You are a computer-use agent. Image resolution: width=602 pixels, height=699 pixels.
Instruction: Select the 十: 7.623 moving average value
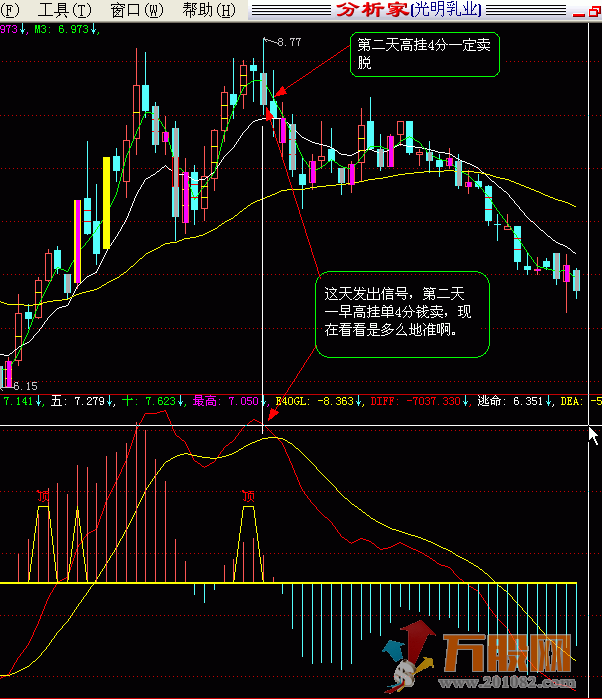153,401
